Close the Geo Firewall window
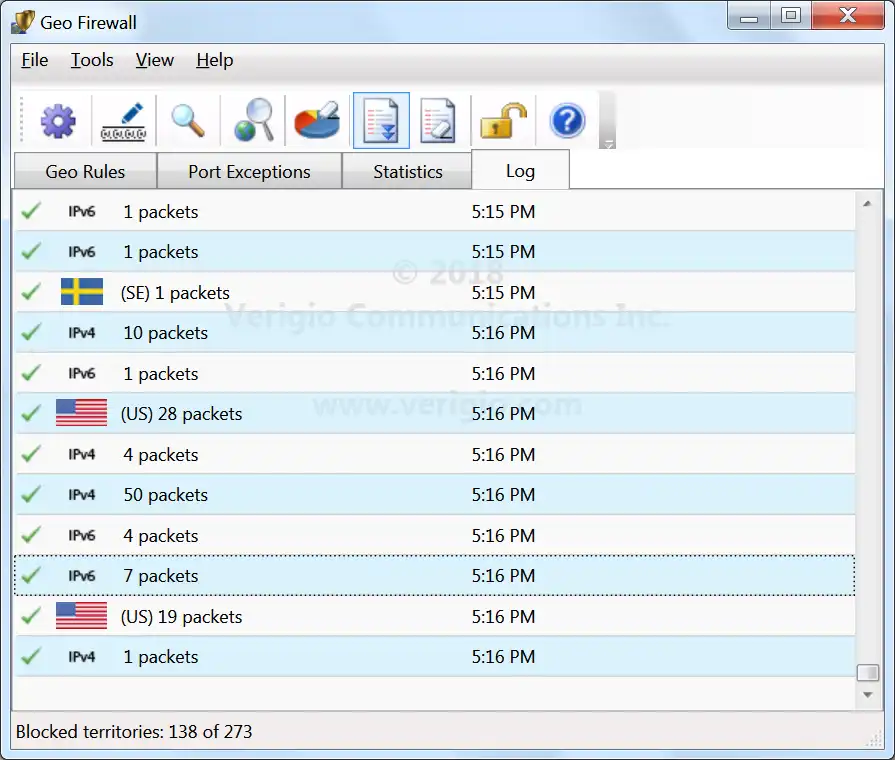This screenshot has height=760, width=895. [848, 16]
